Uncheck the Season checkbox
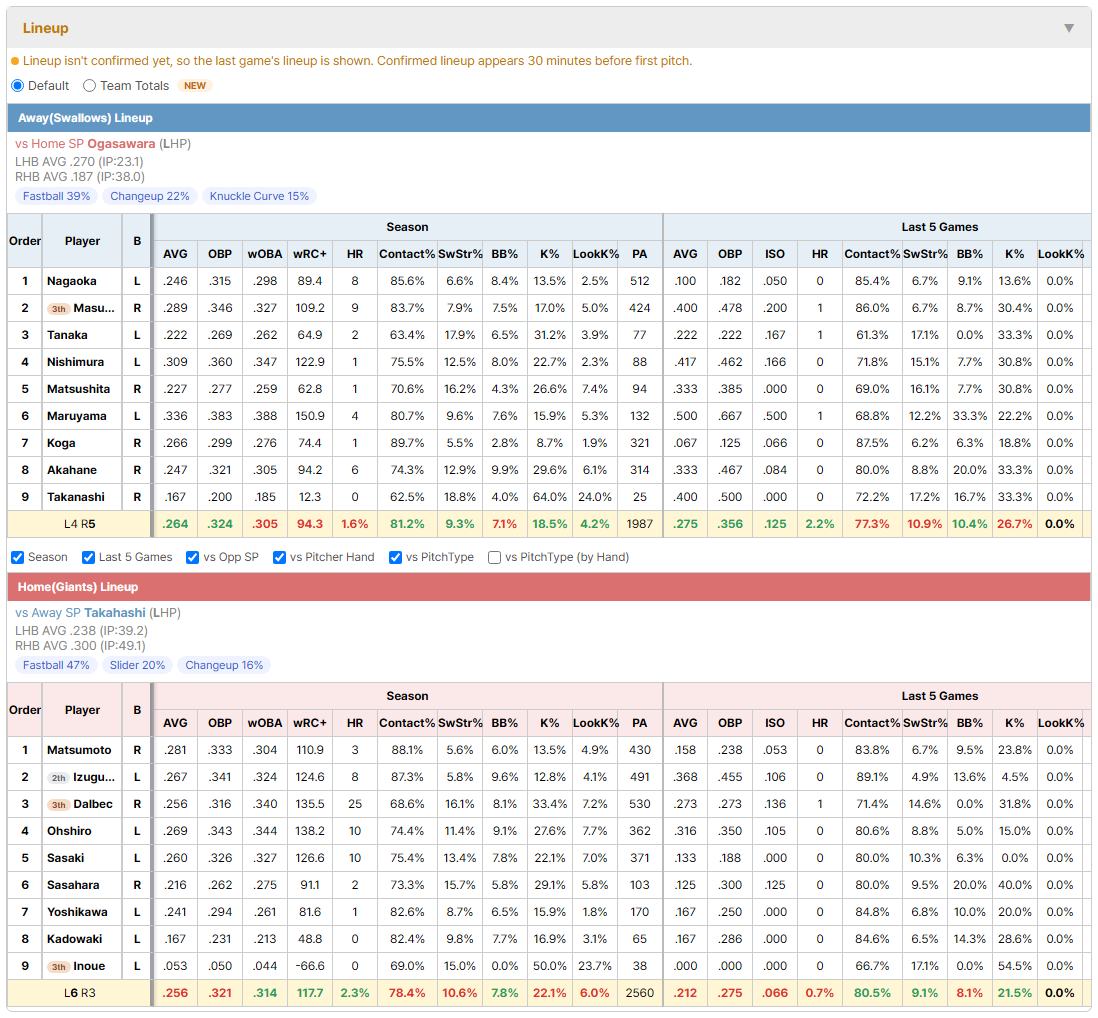Viewport: 1098px width, 1018px height. click(x=18, y=557)
